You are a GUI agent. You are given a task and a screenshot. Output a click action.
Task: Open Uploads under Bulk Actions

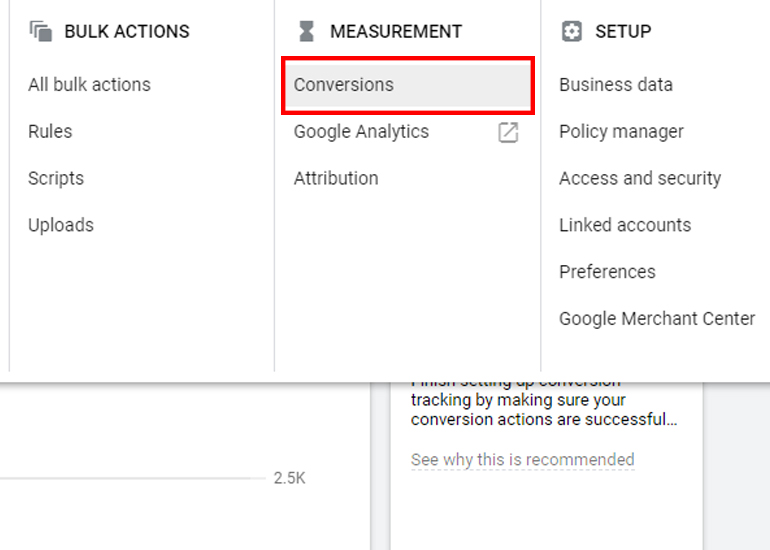(x=61, y=225)
